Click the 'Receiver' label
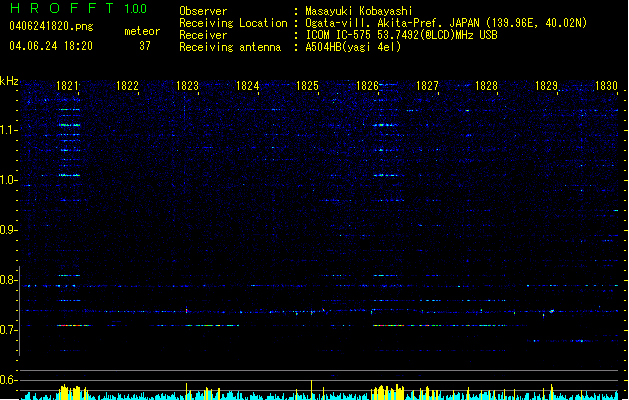Image resolution: width=629 pixels, height=400 pixels. [x=203, y=35]
